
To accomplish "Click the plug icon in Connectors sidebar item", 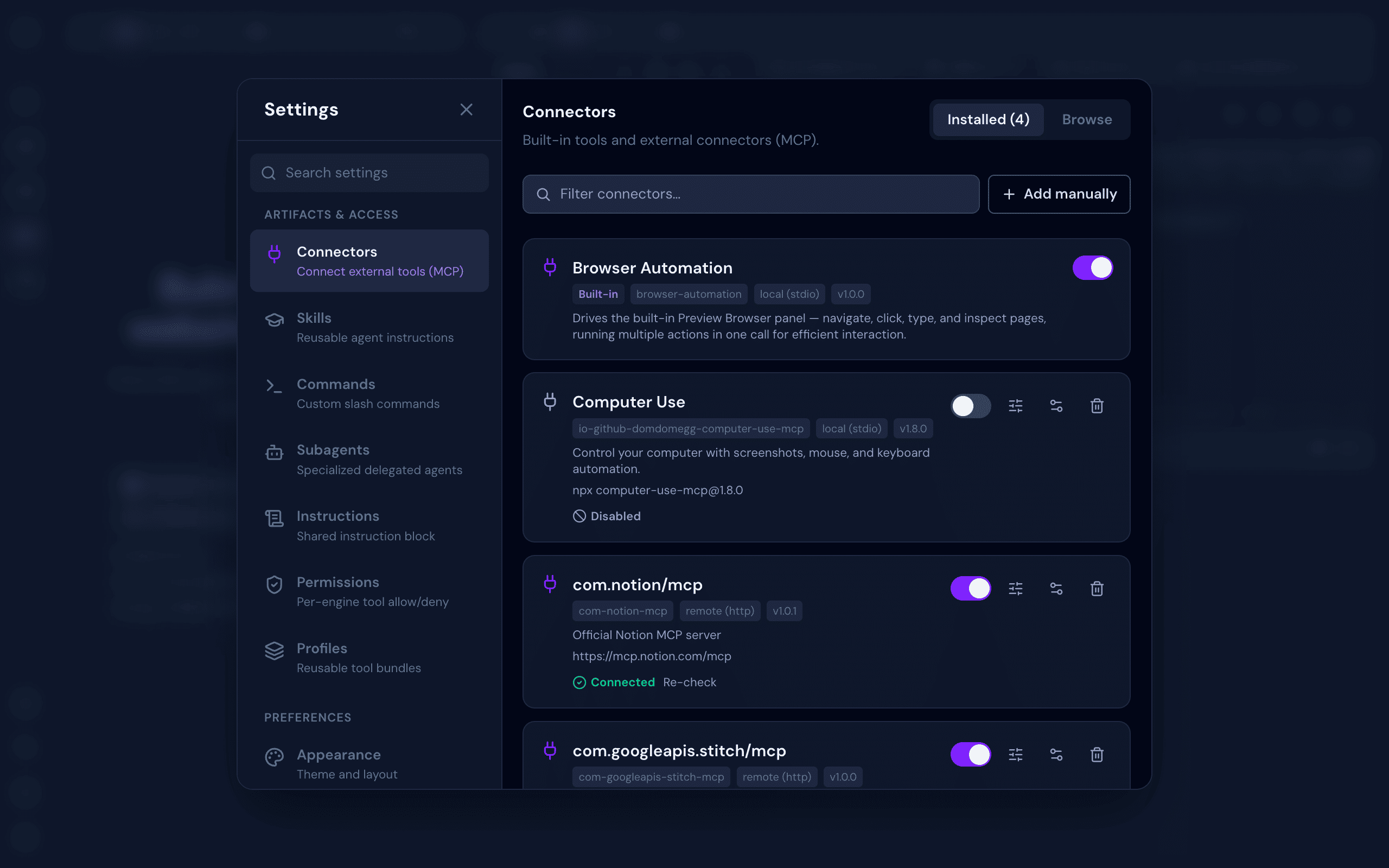I will click(x=275, y=254).
